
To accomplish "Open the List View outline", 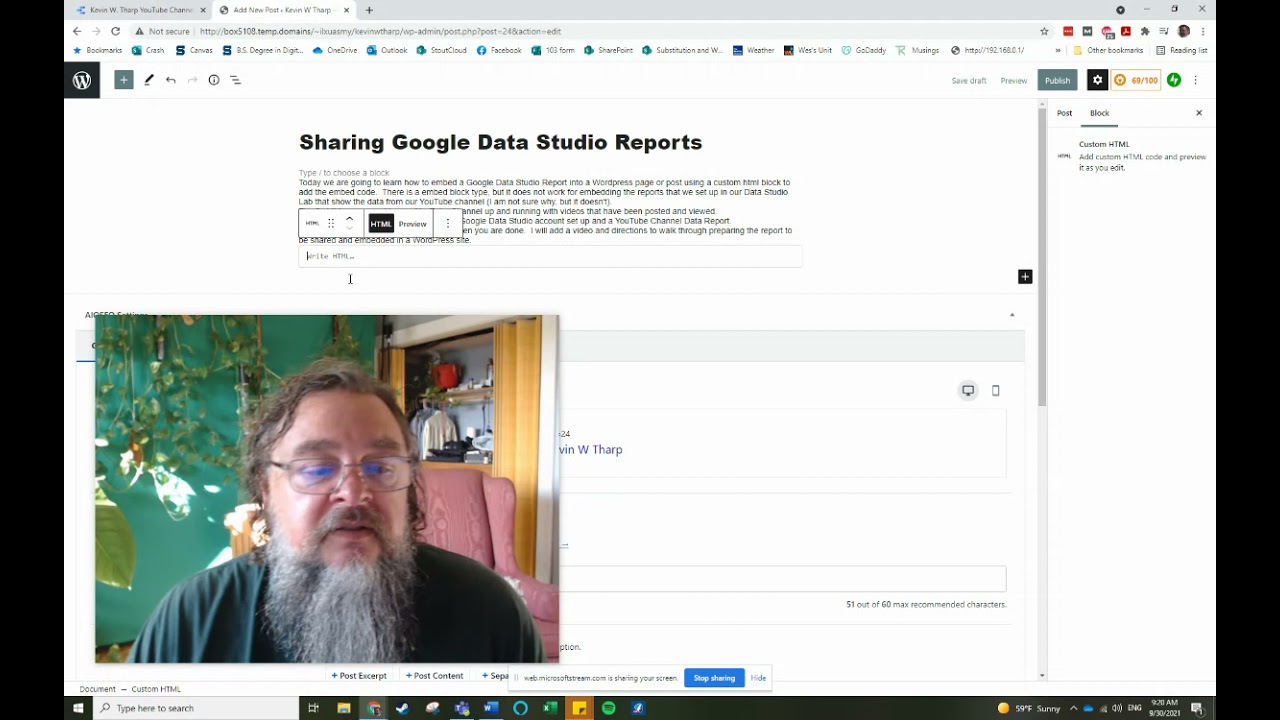I will pyautogui.click(x=236, y=80).
